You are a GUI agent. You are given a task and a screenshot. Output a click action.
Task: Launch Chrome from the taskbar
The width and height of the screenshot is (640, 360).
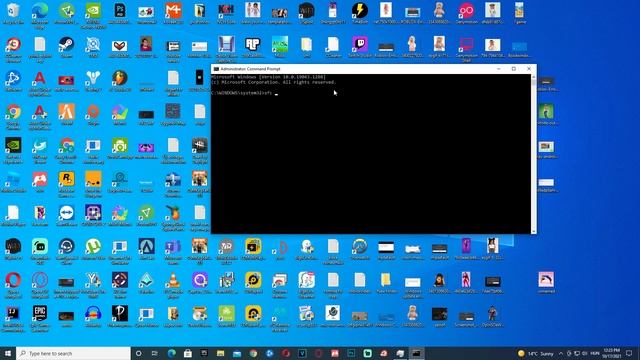click(253, 353)
